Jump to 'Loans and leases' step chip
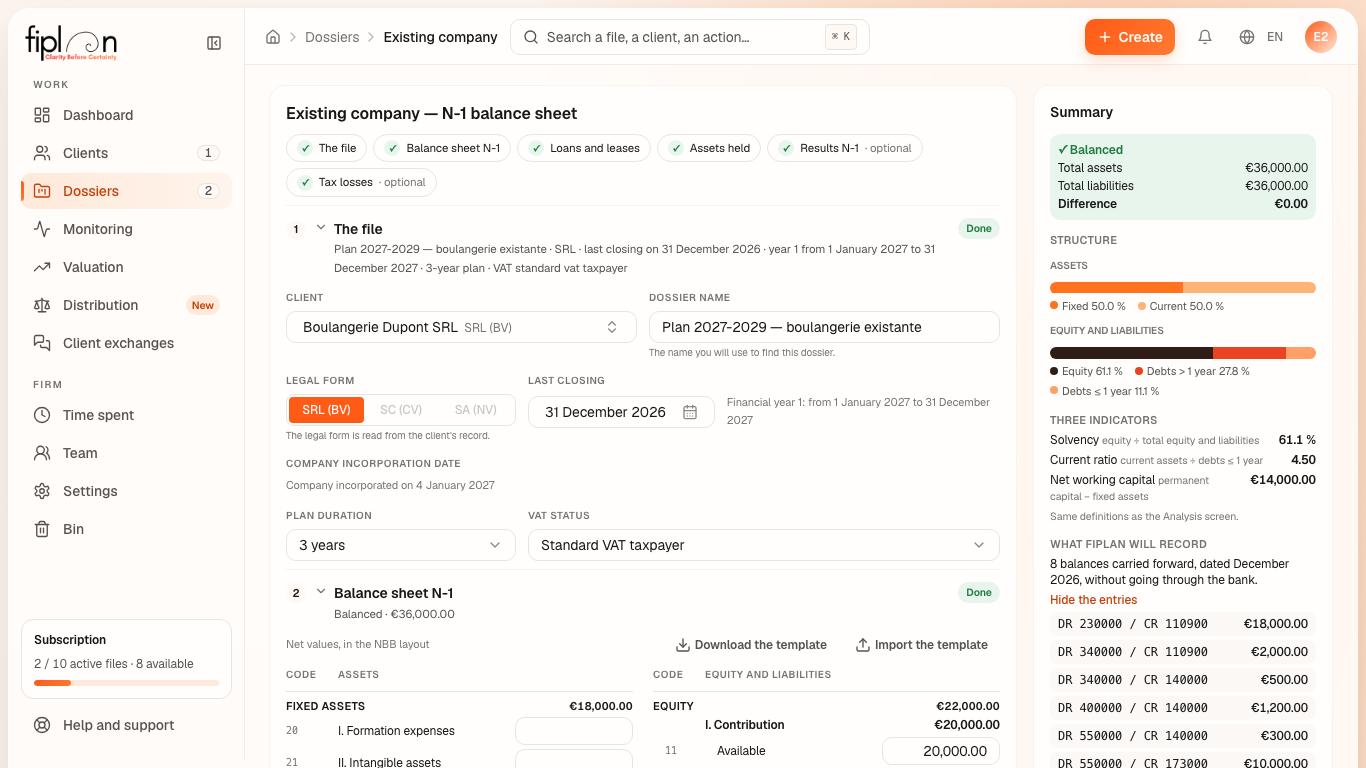 585,148
